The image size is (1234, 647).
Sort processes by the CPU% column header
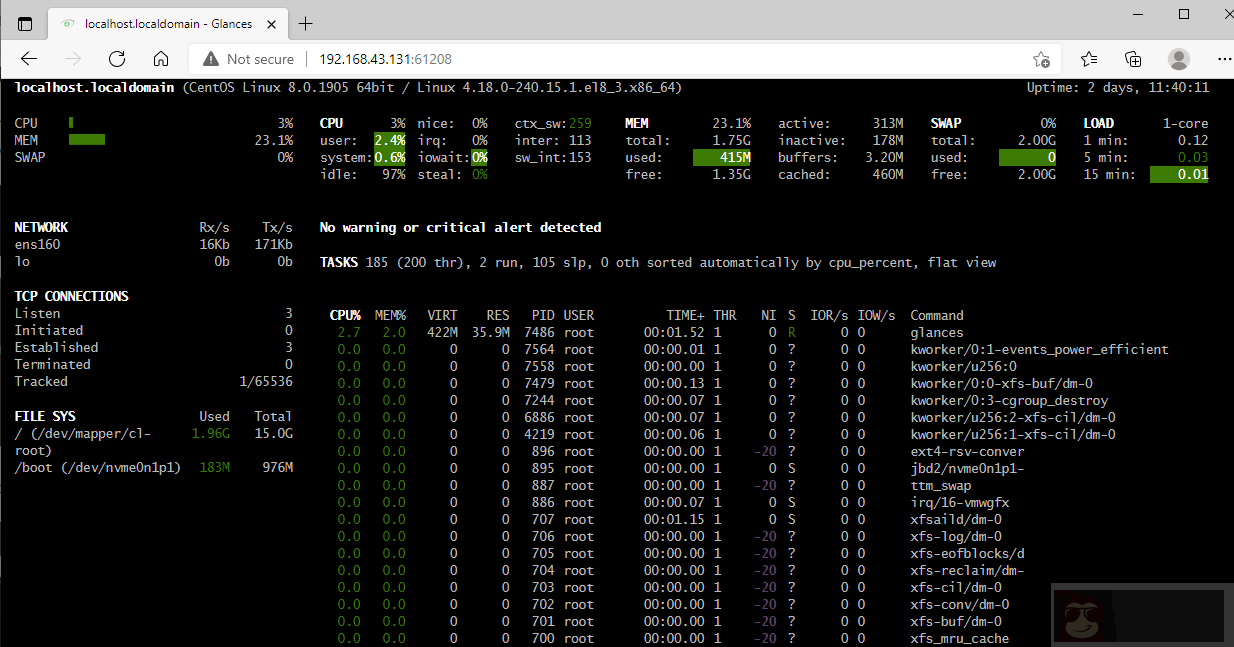pyautogui.click(x=345, y=315)
